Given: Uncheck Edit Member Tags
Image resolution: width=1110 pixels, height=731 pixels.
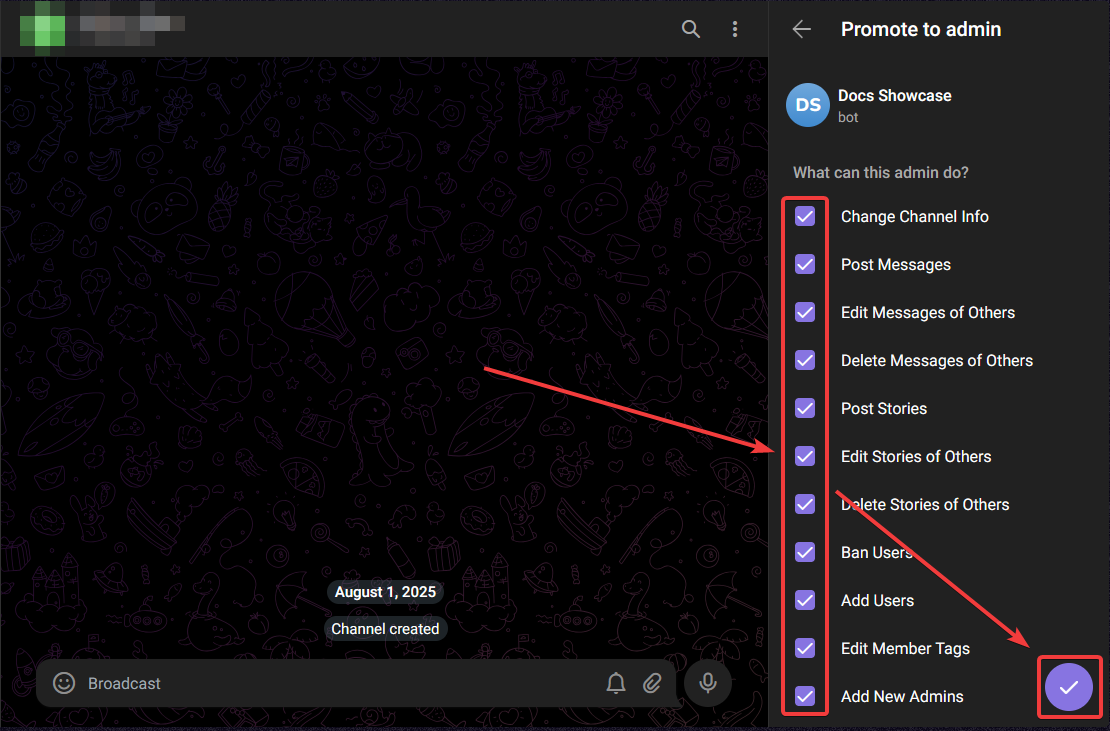Looking at the screenshot, I should [x=805, y=648].
